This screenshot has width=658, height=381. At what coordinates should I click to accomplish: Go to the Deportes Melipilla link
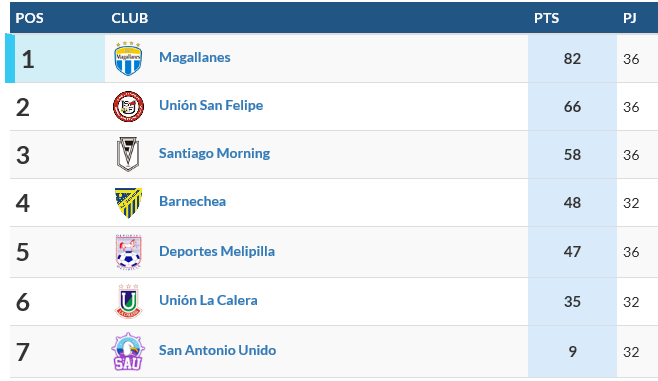(217, 251)
